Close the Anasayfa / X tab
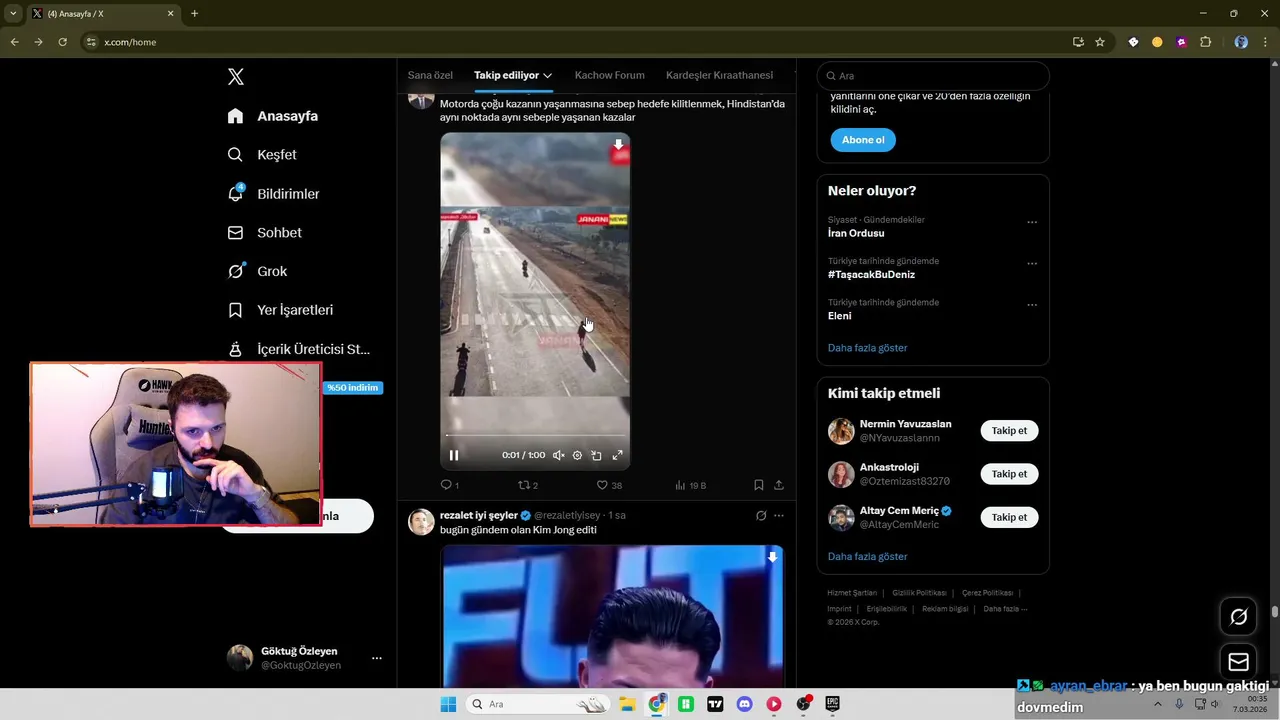This screenshot has width=1280, height=720. (x=171, y=14)
